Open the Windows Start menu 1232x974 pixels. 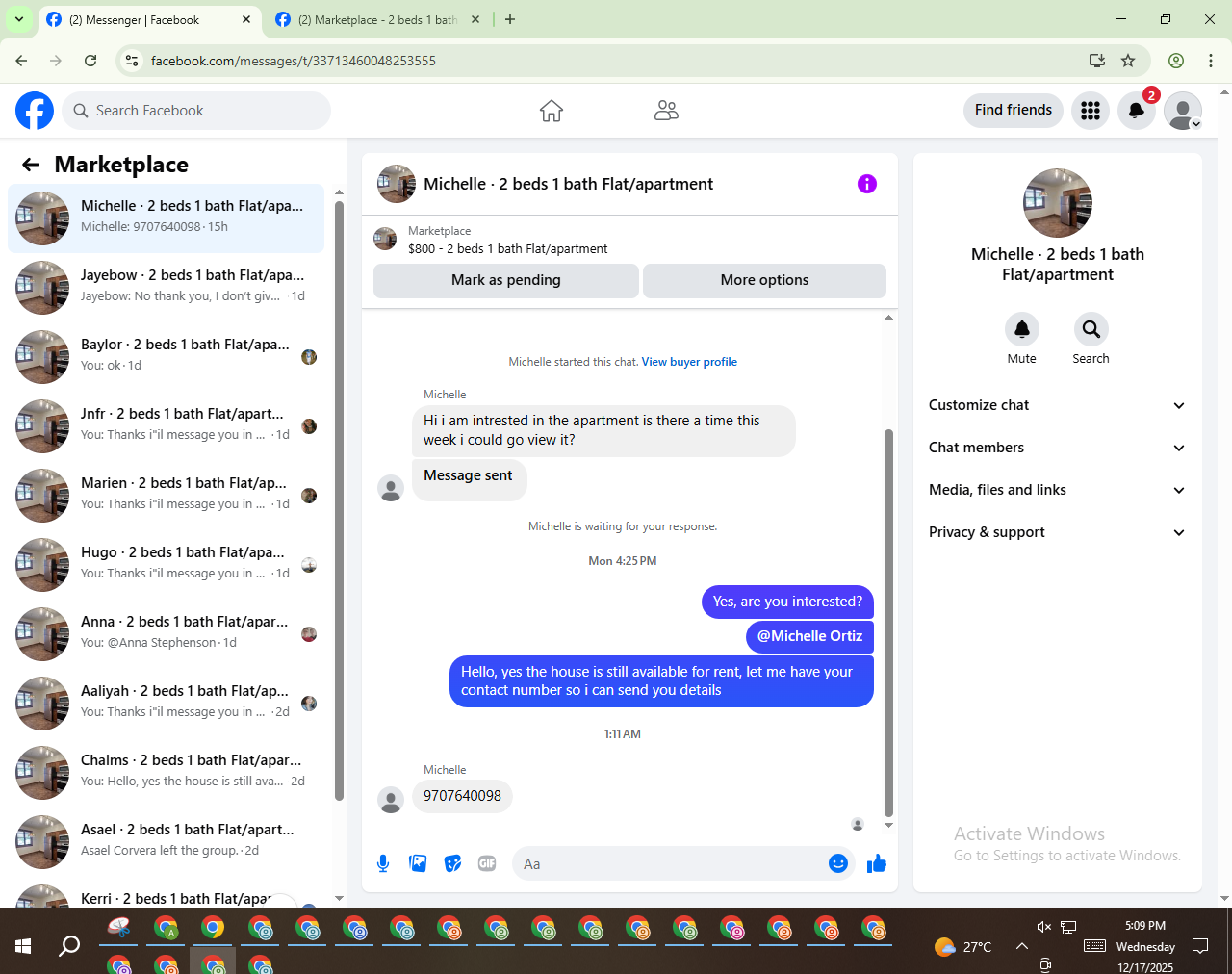pos(23,946)
